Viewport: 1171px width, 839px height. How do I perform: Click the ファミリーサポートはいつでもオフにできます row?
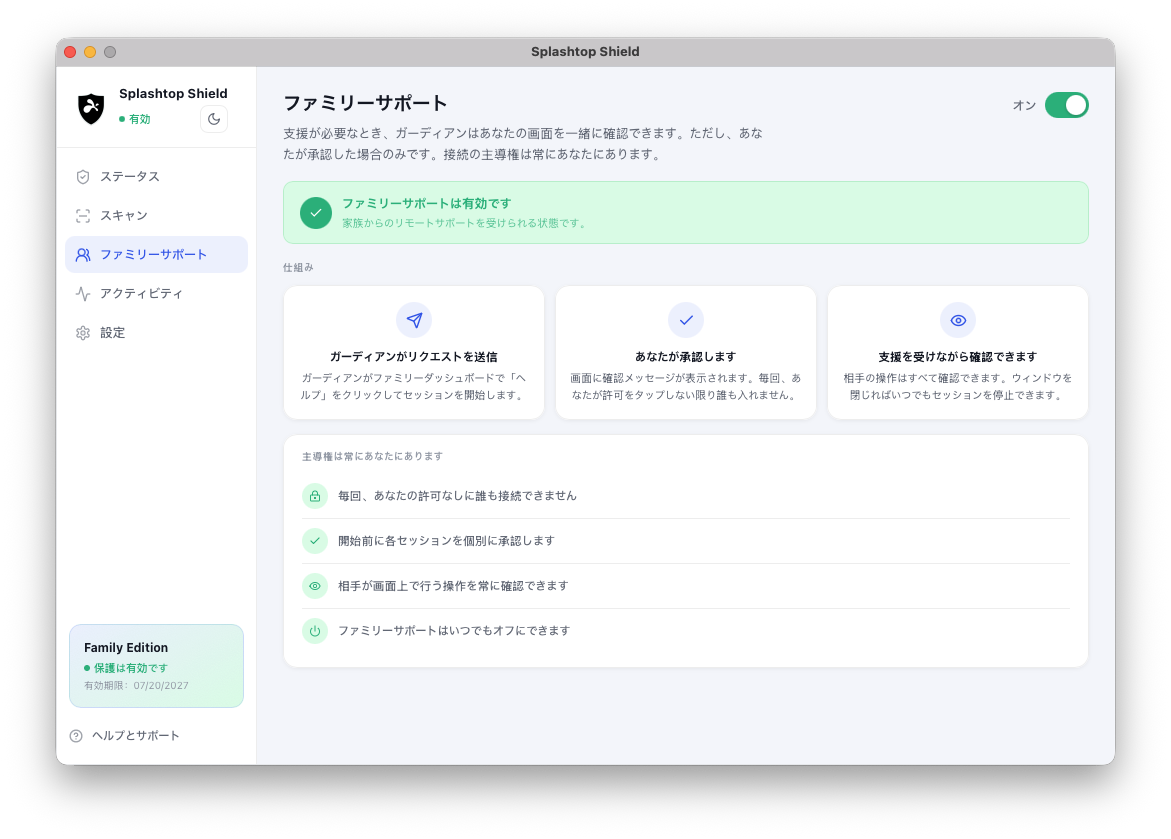(x=686, y=631)
